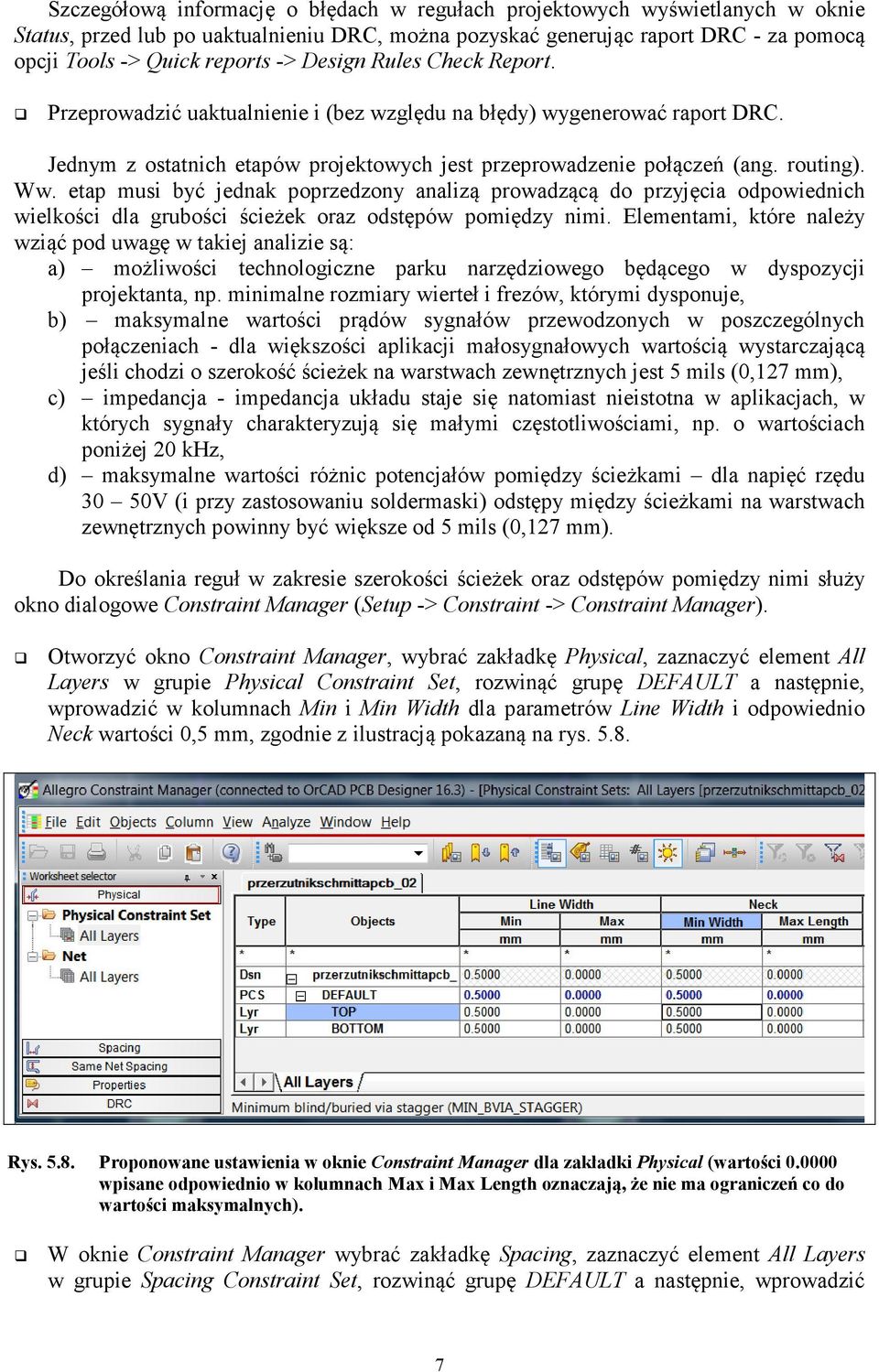Image resolution: width=879 pixels, height=1372 pixels.
Task: Click the Line Width Min column header
Action: click(x=510, y=922)
